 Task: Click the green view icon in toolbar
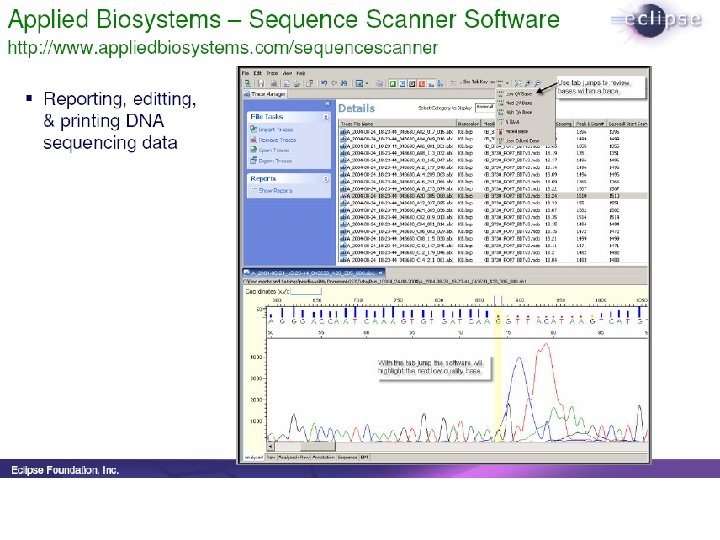tap(393, 84)
